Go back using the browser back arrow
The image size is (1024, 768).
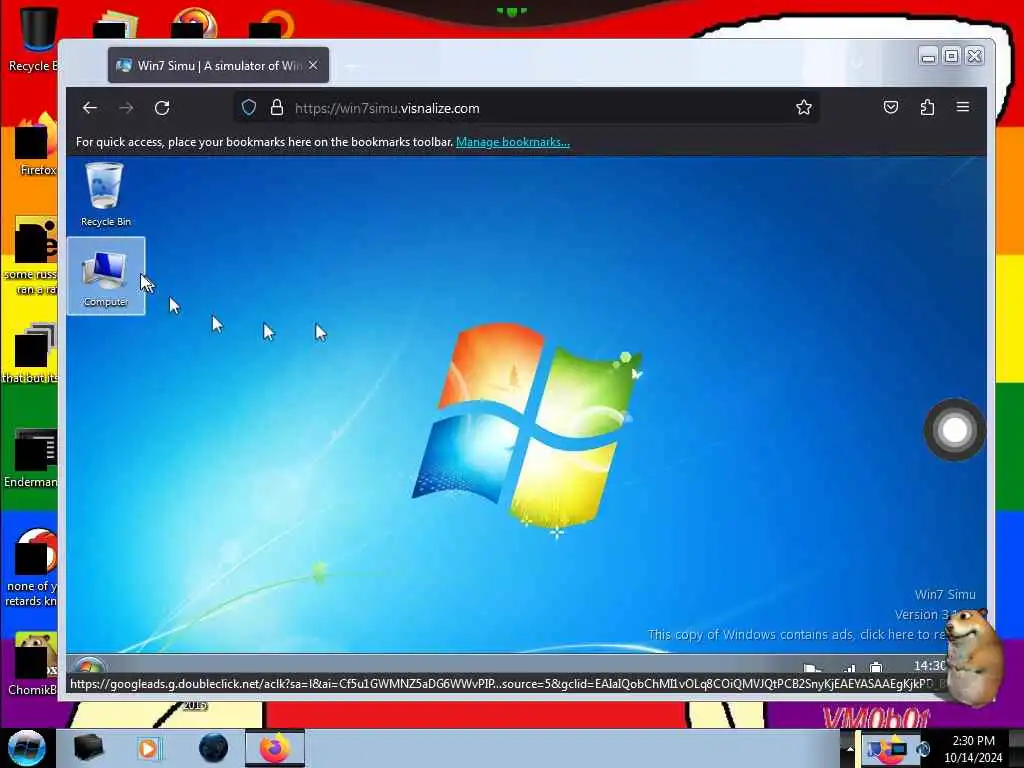90,108
